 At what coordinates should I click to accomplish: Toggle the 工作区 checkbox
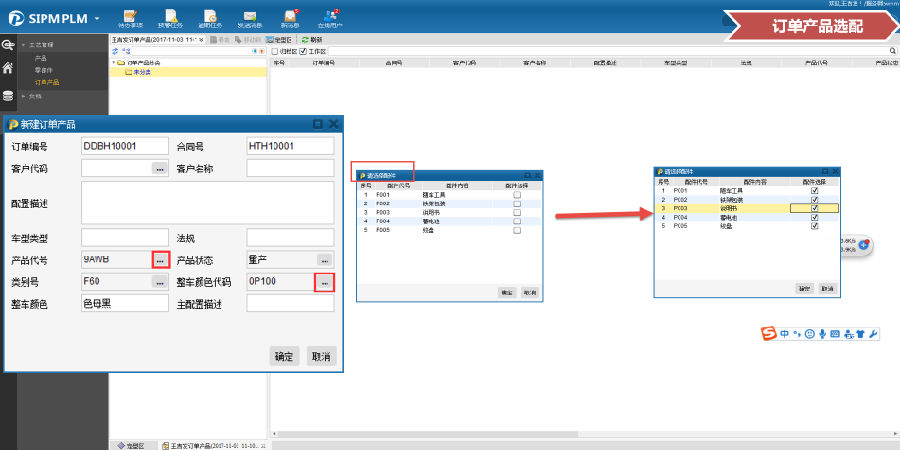304,50
